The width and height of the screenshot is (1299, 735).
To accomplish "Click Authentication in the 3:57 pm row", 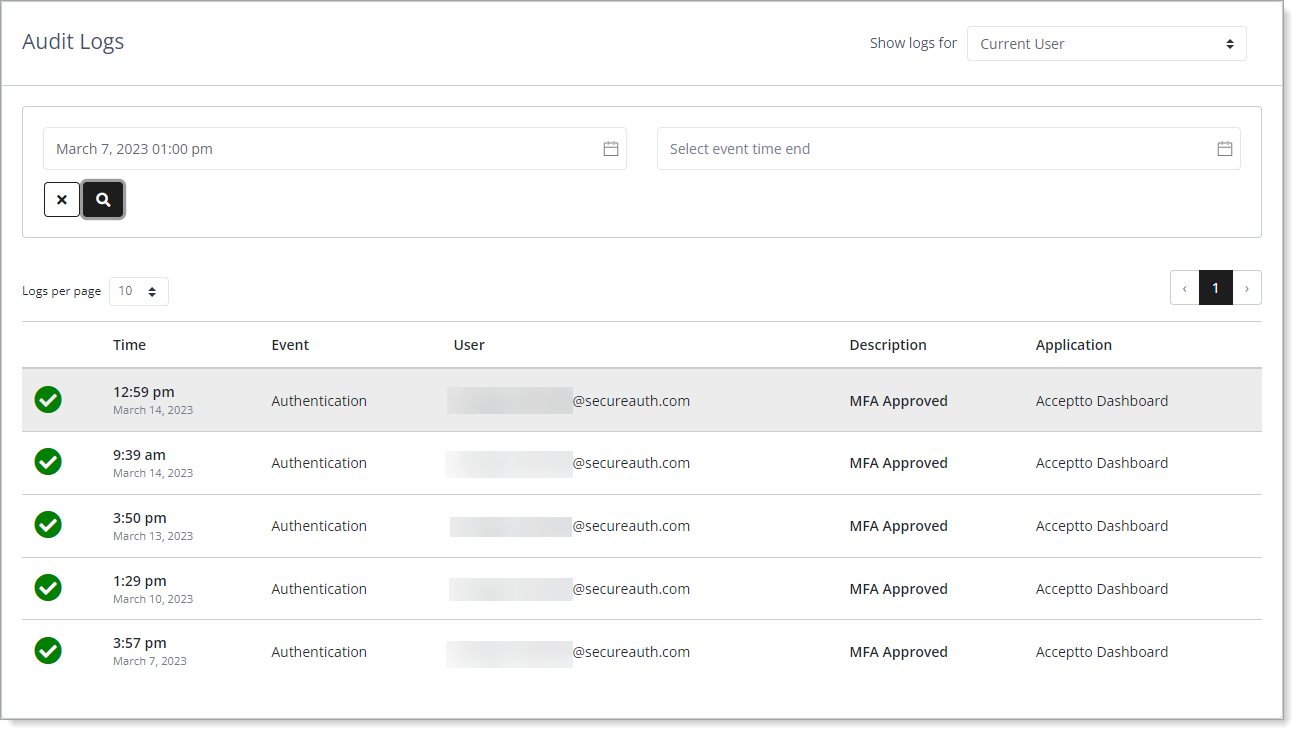I will coord(319,652).
